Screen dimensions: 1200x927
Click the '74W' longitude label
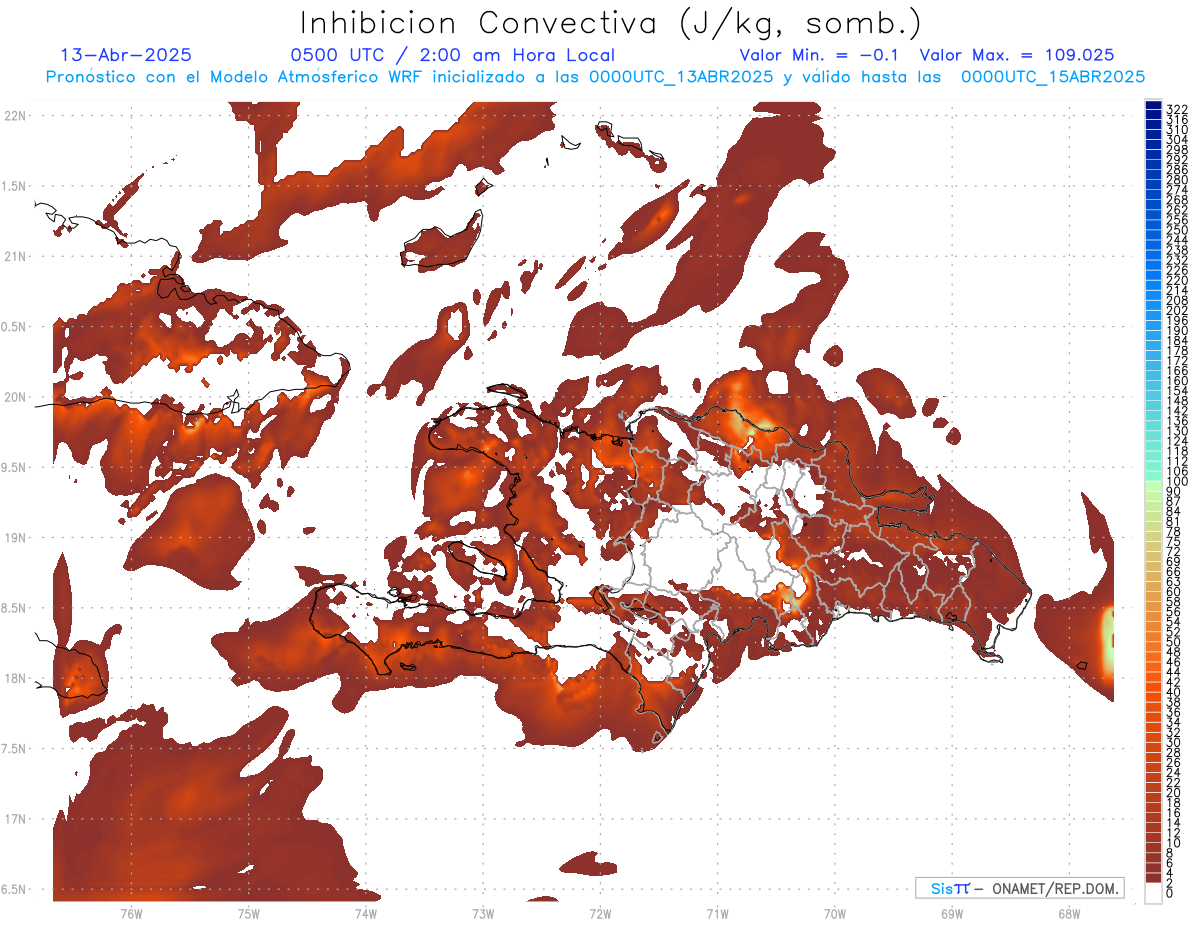366,913
